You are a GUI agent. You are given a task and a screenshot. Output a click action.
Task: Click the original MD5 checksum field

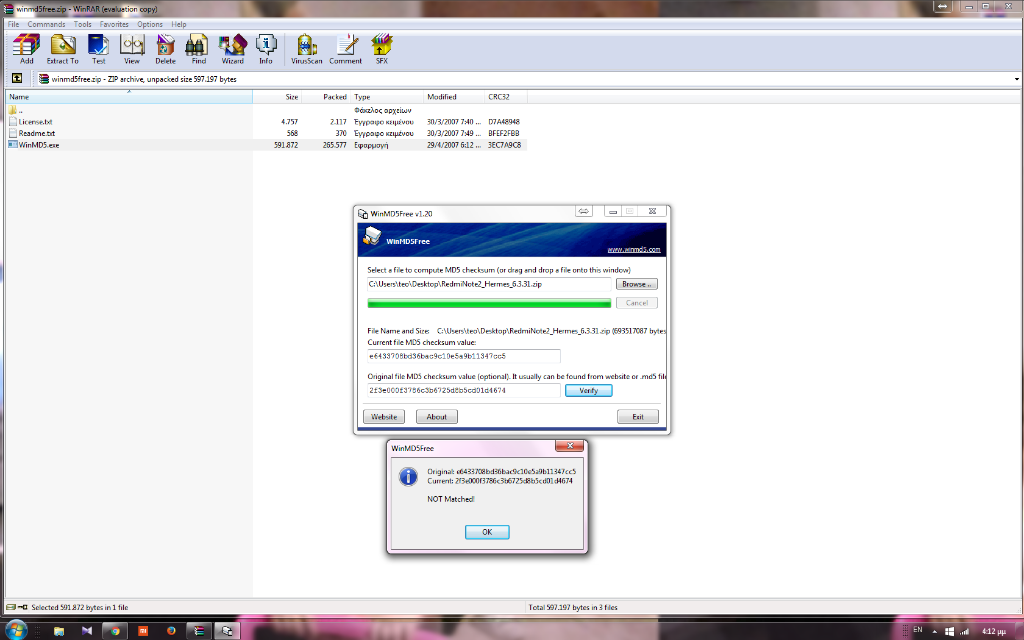click(464, 391)
